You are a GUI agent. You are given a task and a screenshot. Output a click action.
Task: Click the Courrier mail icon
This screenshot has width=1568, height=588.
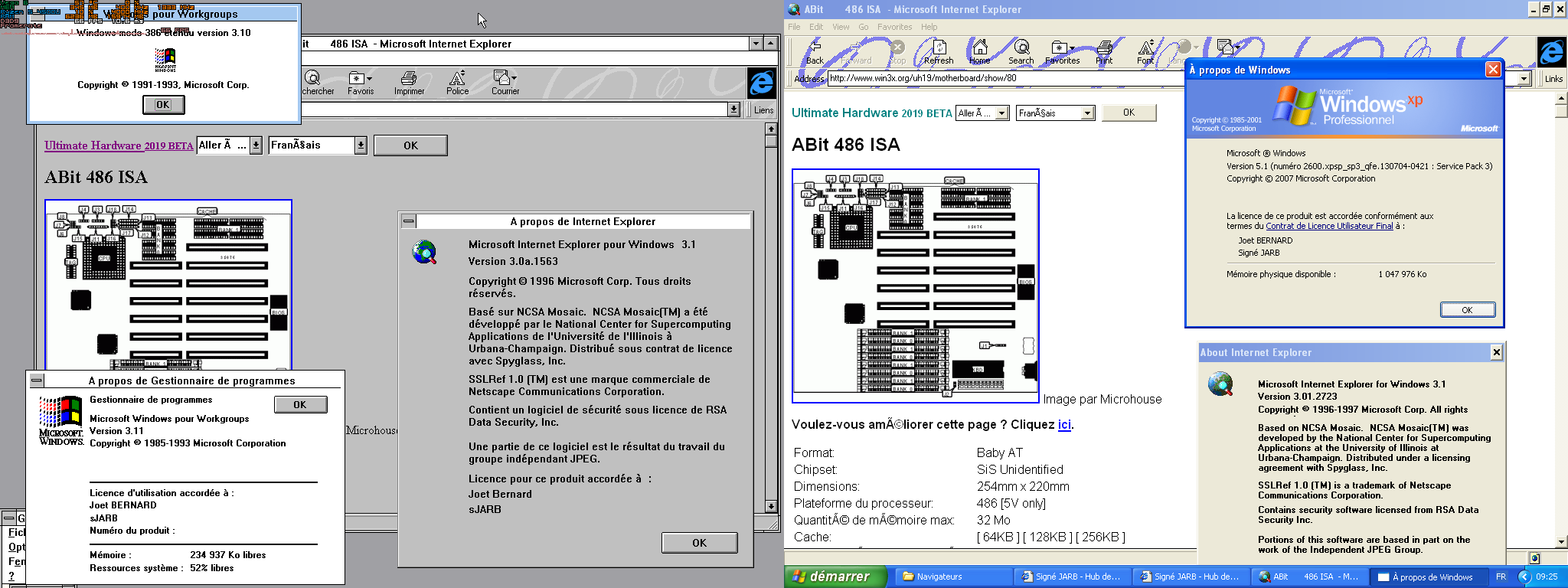pyautogui.click(x=504, y=80)
